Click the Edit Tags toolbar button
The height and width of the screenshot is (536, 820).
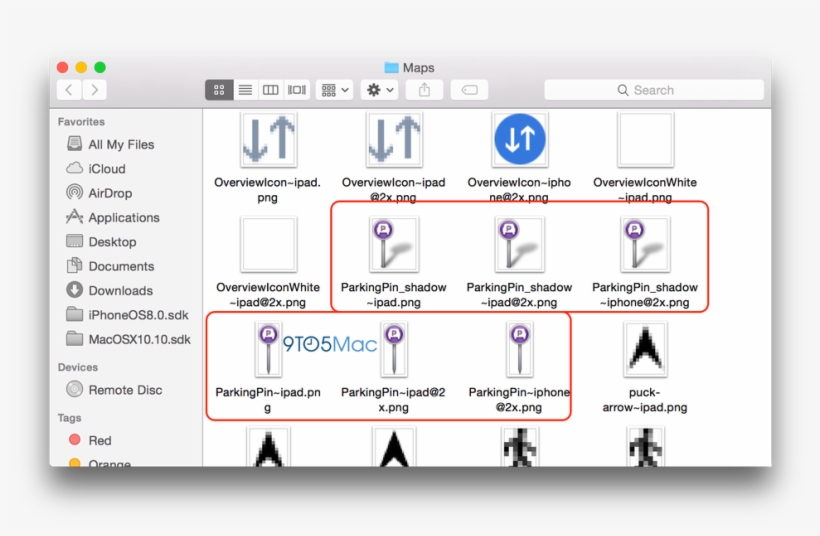click(469, 90)
